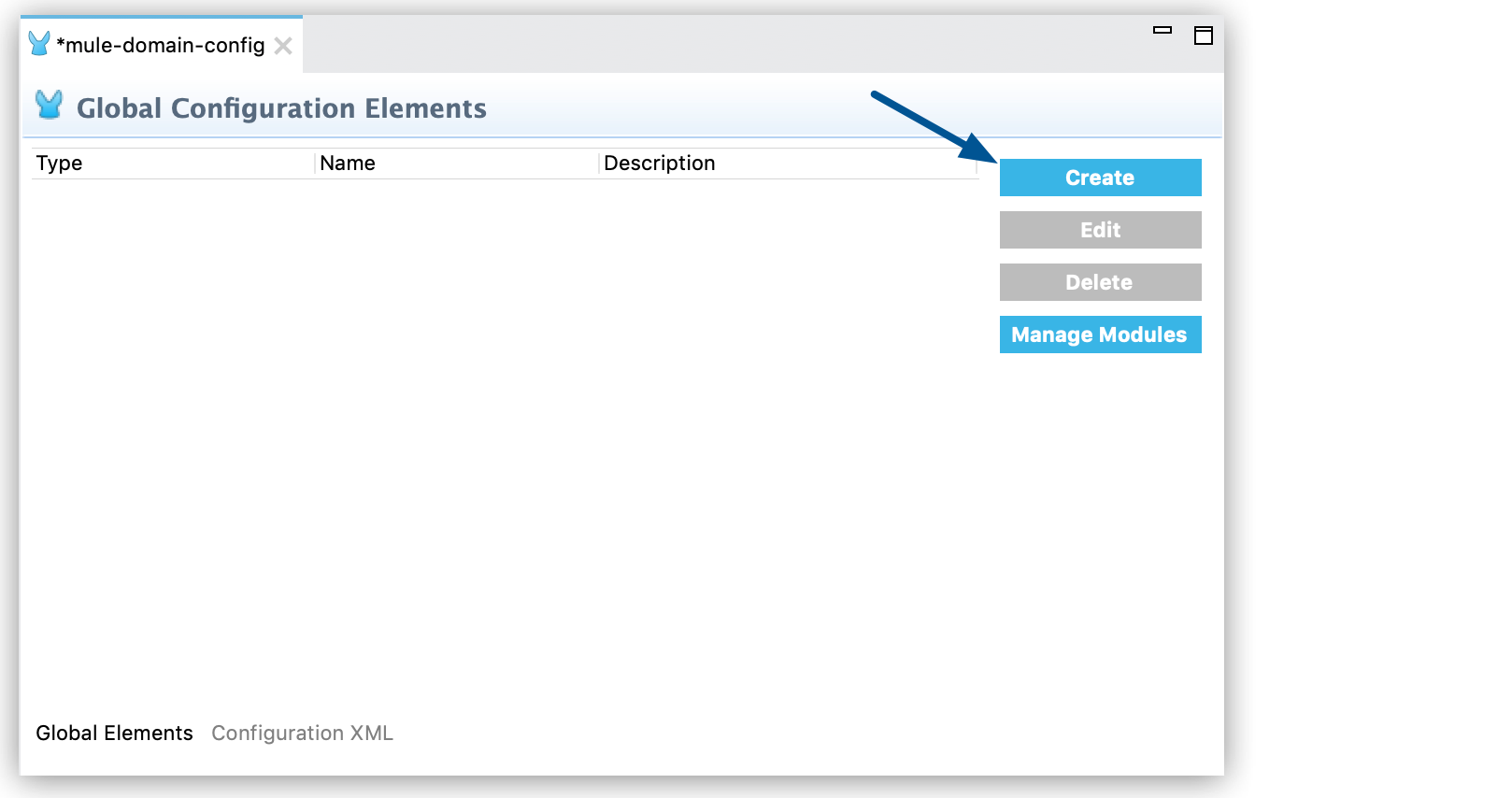Click the right edge divider of Description column

(977, 164)
